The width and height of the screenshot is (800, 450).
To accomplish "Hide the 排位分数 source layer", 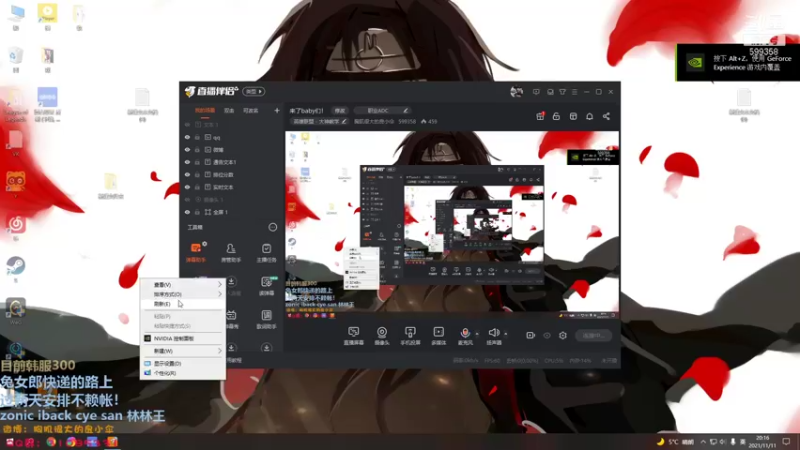I will click(187, 174).
